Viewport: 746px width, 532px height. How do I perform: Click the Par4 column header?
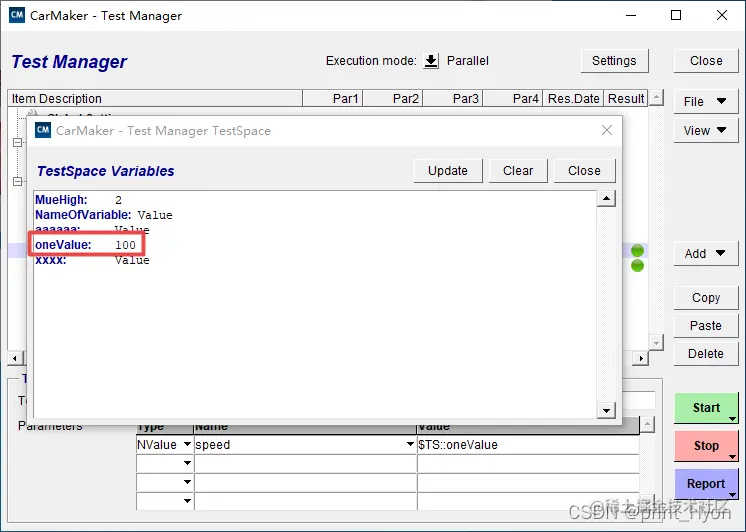click(513, 99)
